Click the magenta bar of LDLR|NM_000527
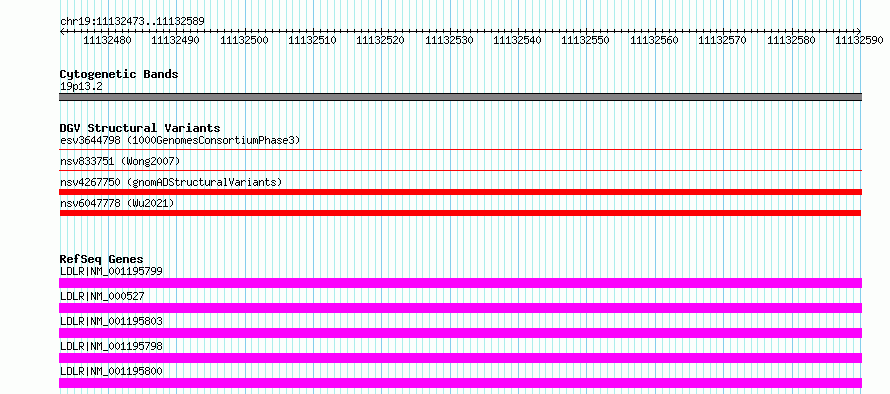 [x=460, y=308]
